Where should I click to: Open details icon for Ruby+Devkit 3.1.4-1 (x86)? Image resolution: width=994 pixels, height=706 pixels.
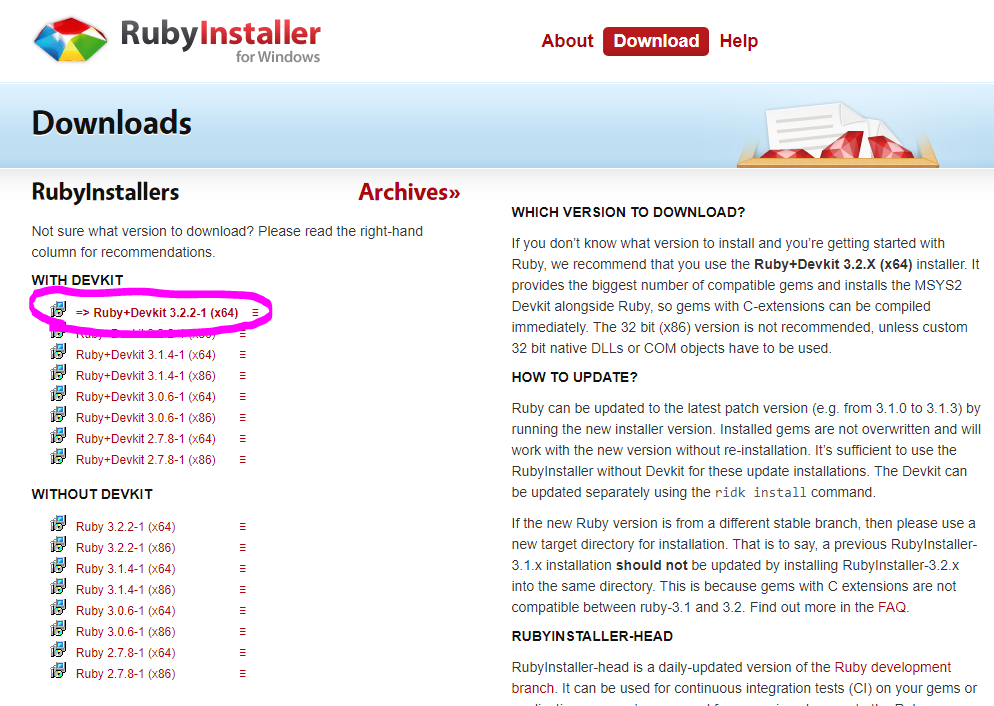point(242,376)
